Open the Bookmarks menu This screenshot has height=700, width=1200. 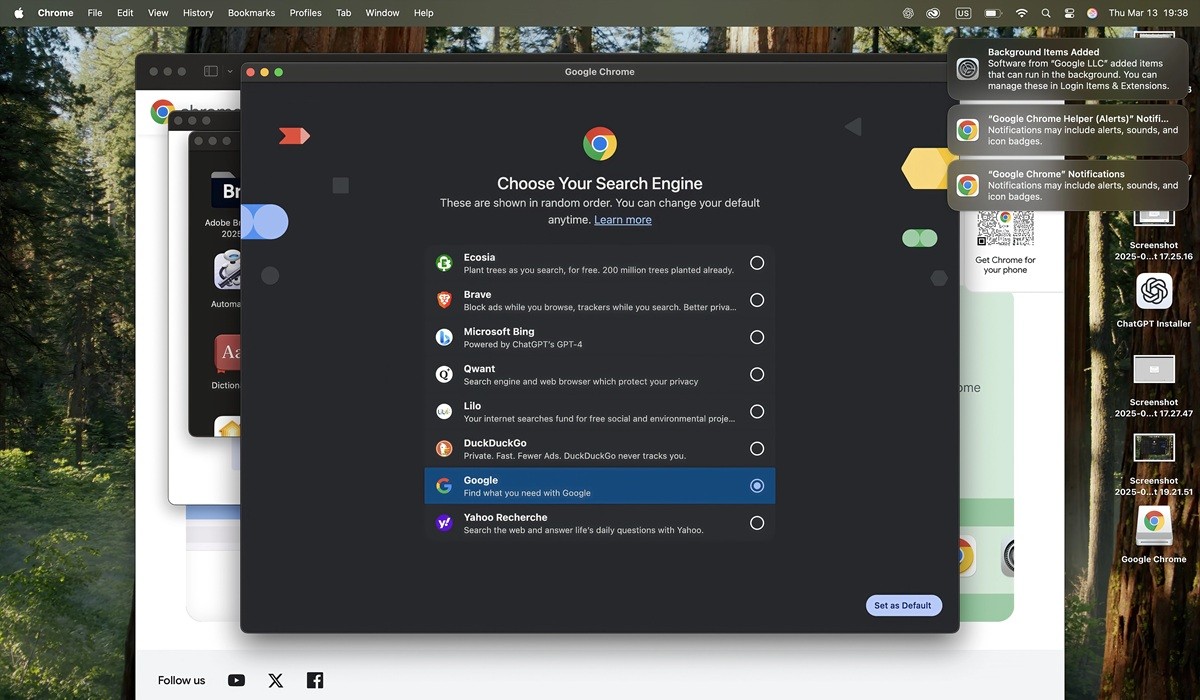point(251,13)
